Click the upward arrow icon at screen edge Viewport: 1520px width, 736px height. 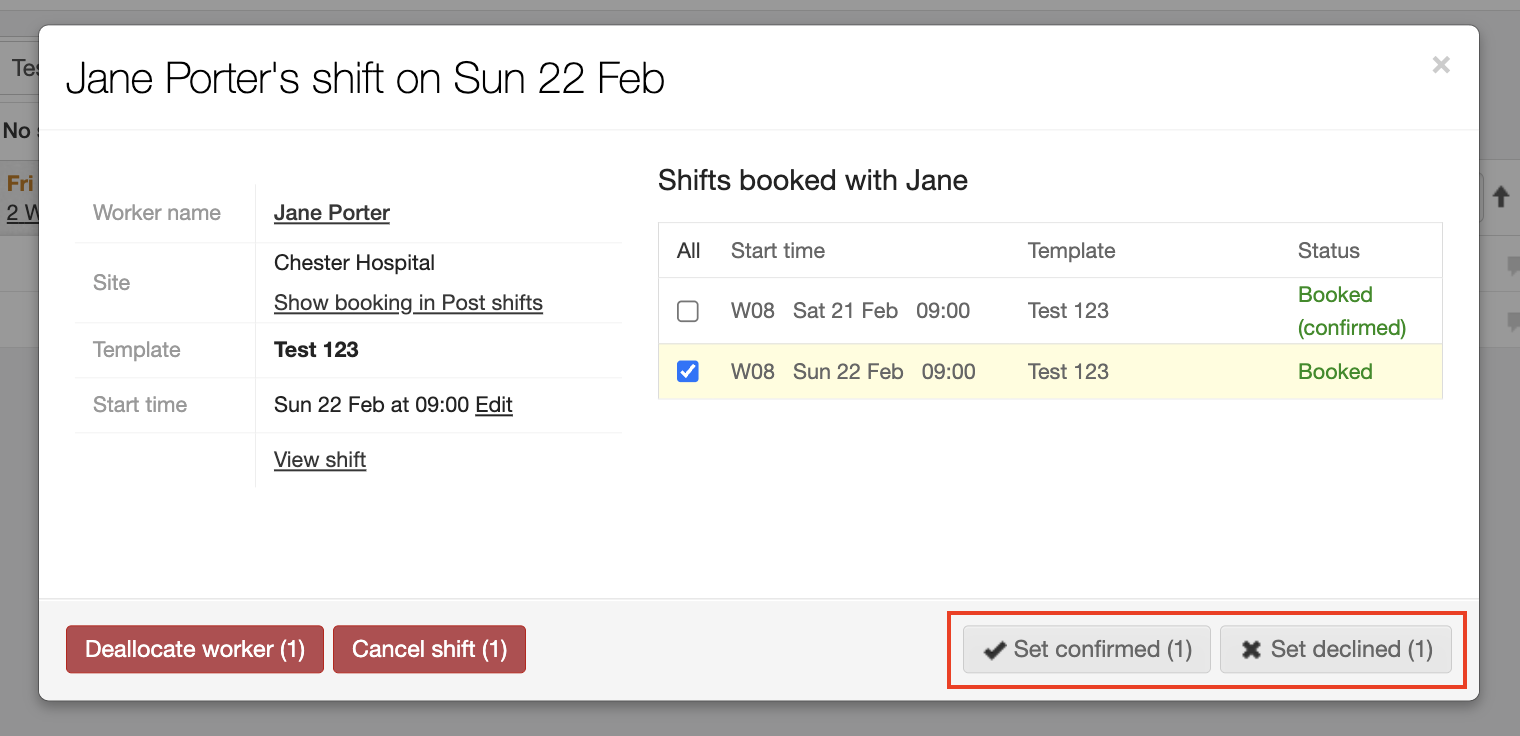1502,196
